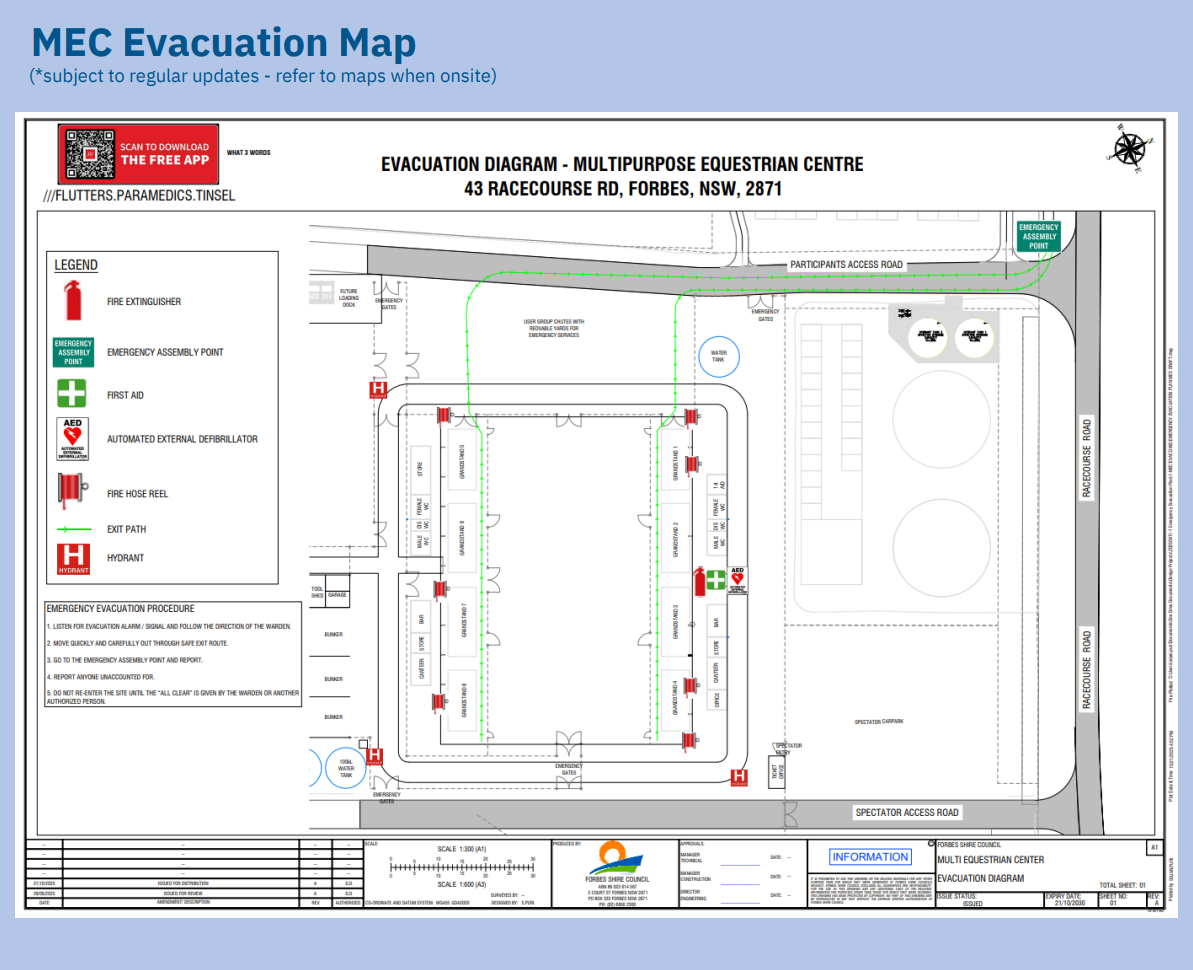Click the Spectator Access Road label
Image resolution: width=1193 pixels, height=970 pixels.
(x=906, y=813)
